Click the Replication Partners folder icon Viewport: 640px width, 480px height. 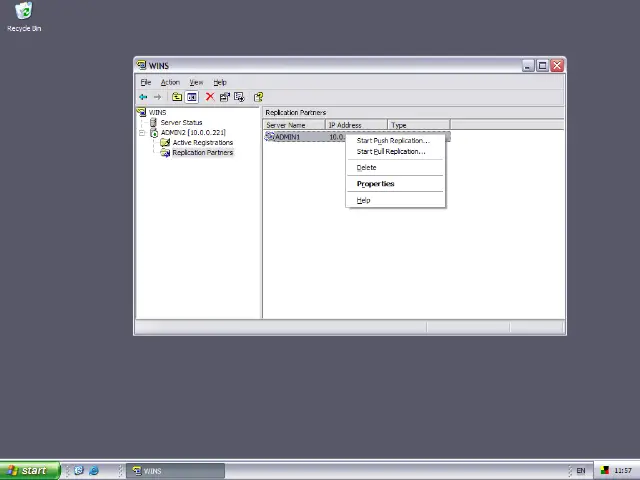click(165, 153)
